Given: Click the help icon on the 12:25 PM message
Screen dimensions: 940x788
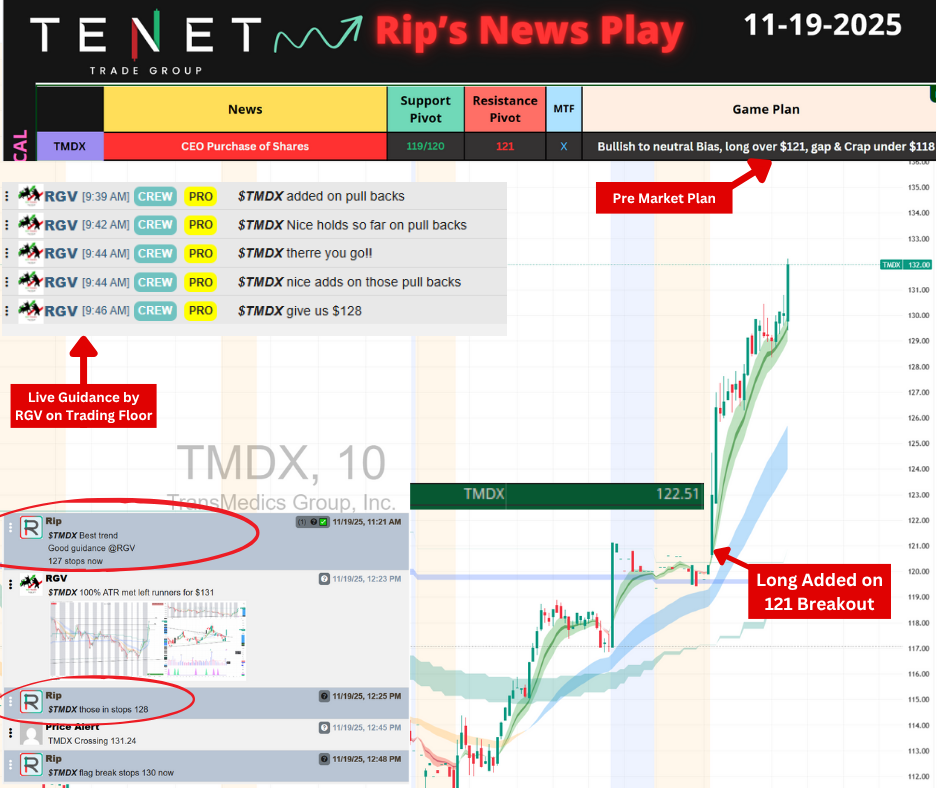Looking at the screenshot, I should click(x=324, y=696).
